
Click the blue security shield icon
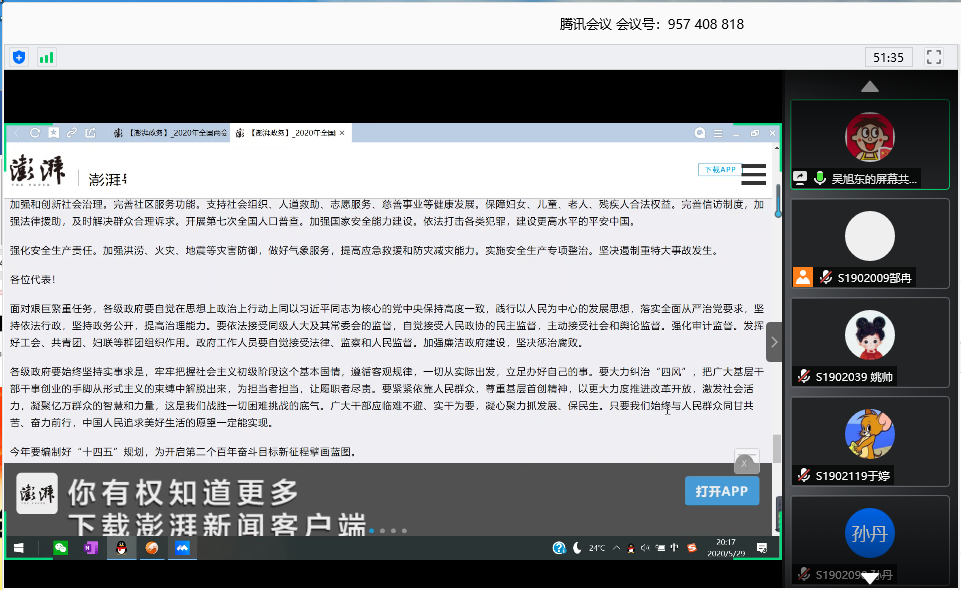pos(19,57)
